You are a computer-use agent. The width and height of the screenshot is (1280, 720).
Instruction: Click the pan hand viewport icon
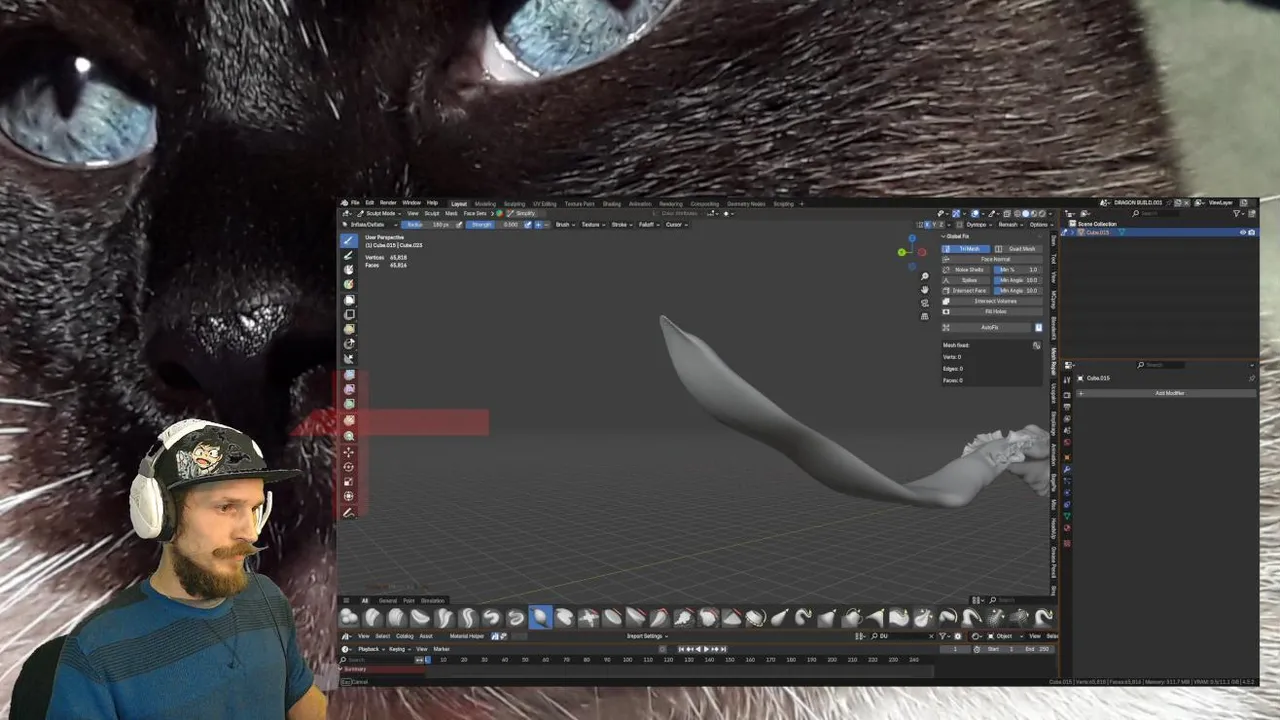click(x=925, y=290)
